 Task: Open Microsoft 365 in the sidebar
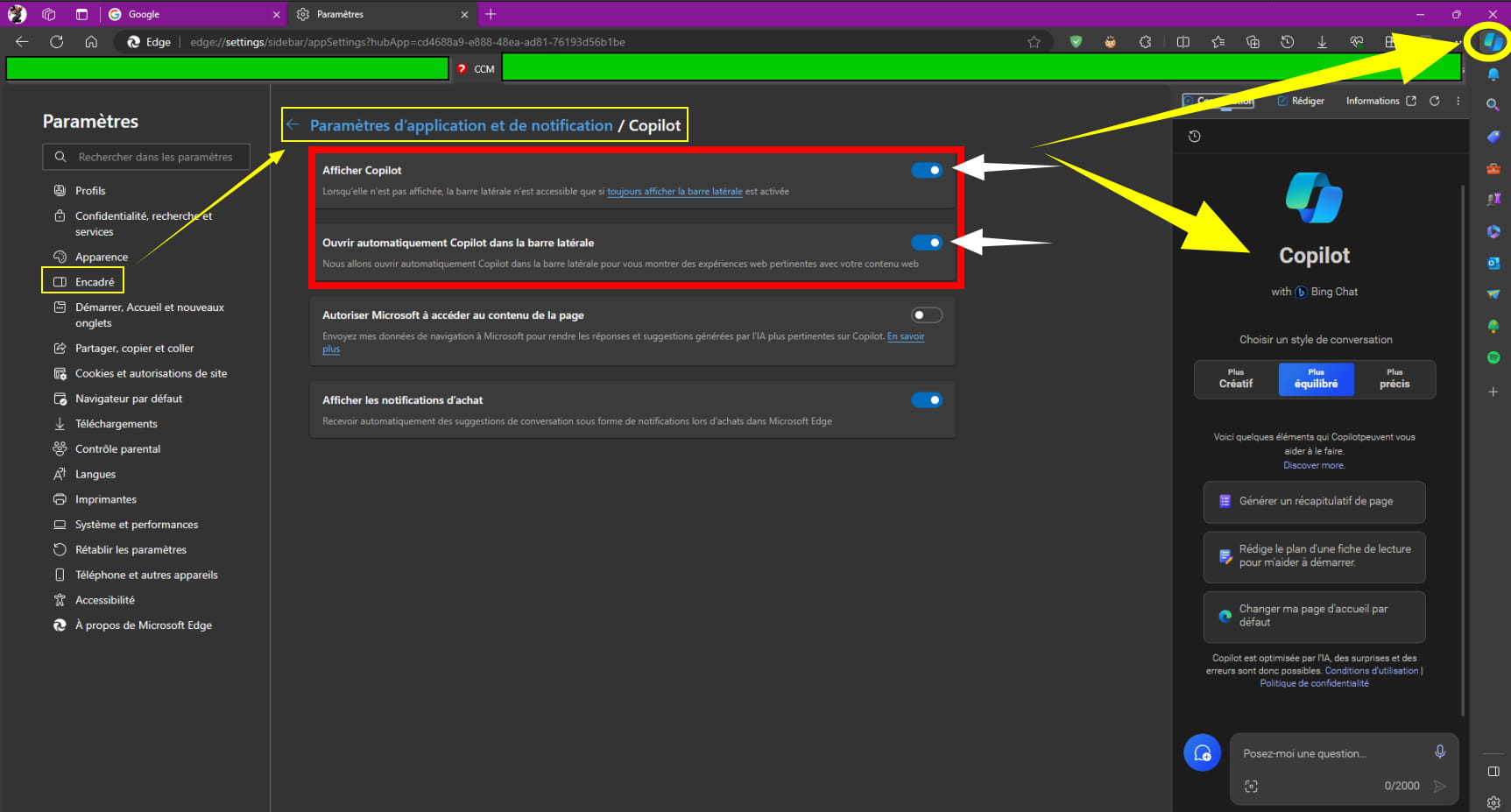pyautogui.click(x=1493, y=231)
